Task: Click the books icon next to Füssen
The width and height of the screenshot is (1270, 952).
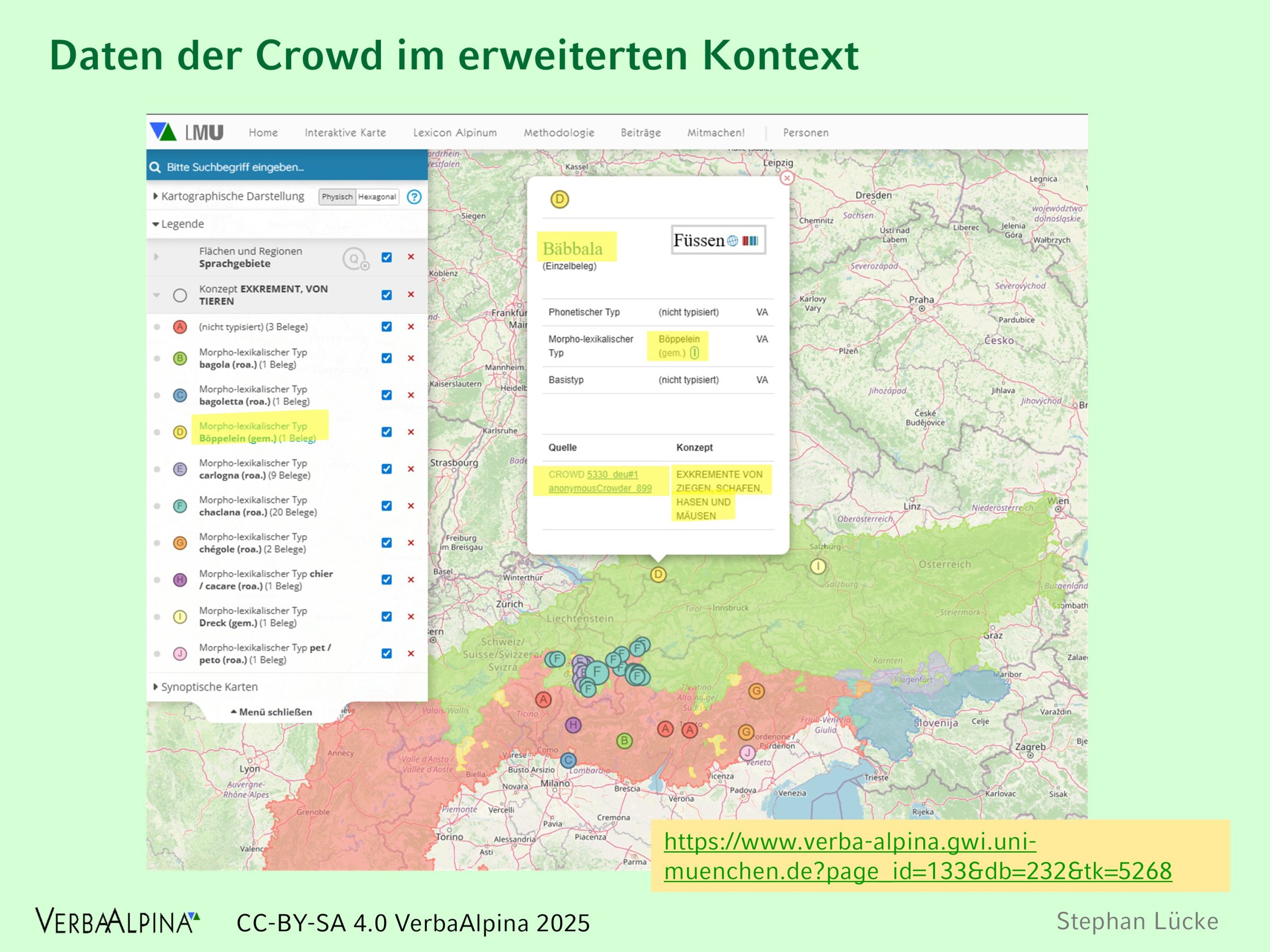Action: [x=750, y=241]
